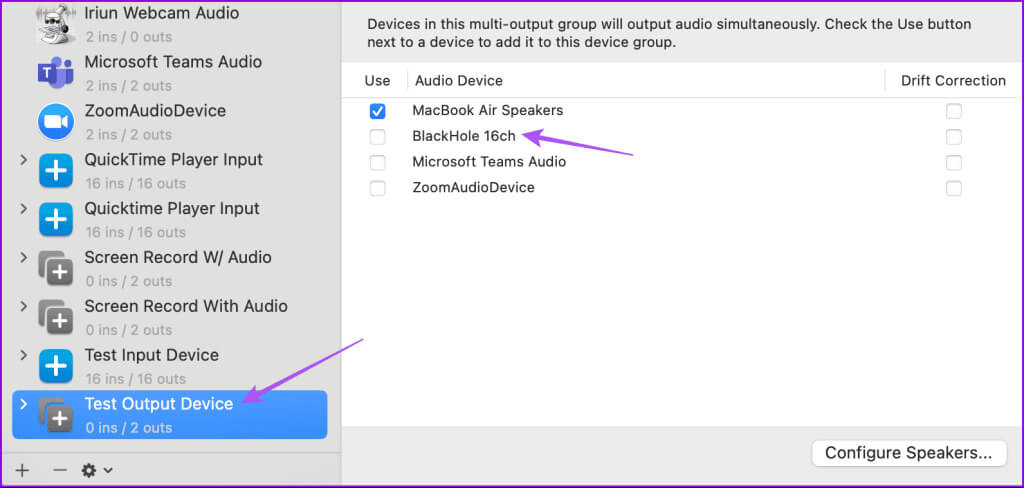Click the ZoomAudioDevice camera icon in sidebar

coord(56,122)
